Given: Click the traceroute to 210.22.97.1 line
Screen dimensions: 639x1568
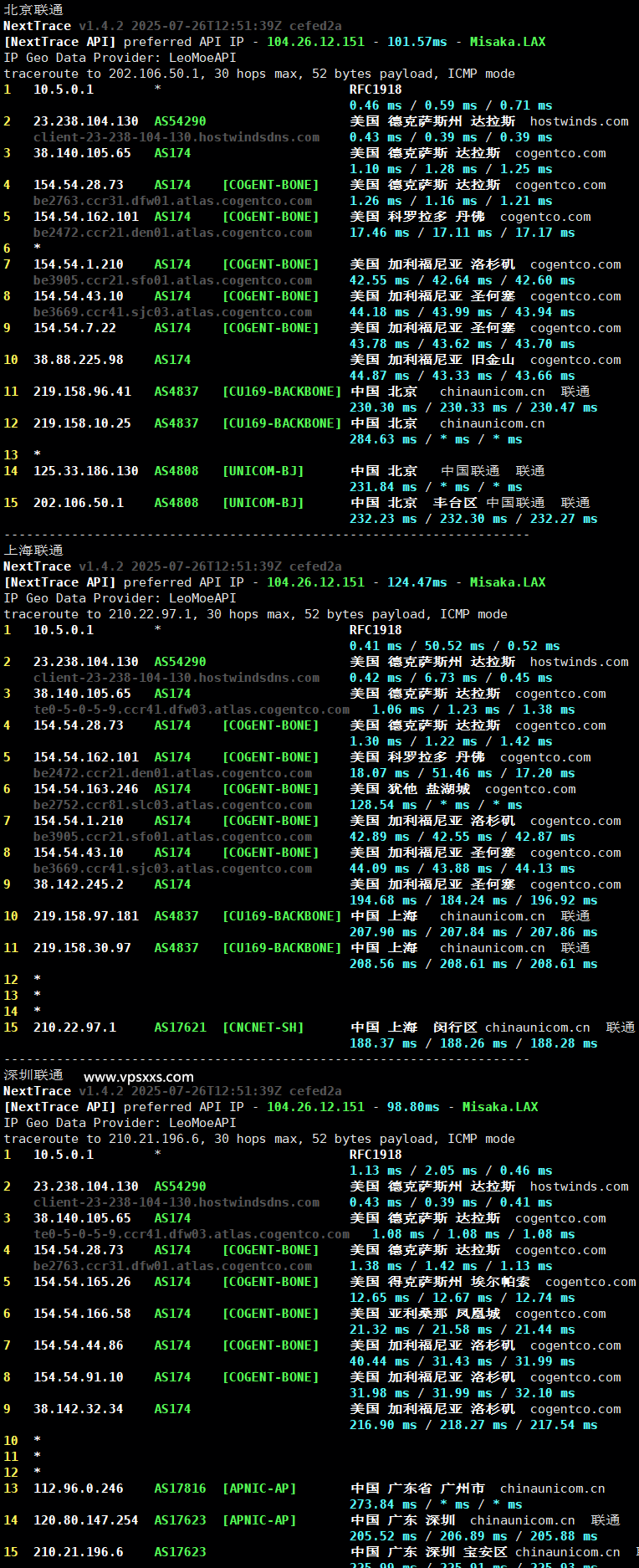Looking at the screenshot, I should [256, 614].
